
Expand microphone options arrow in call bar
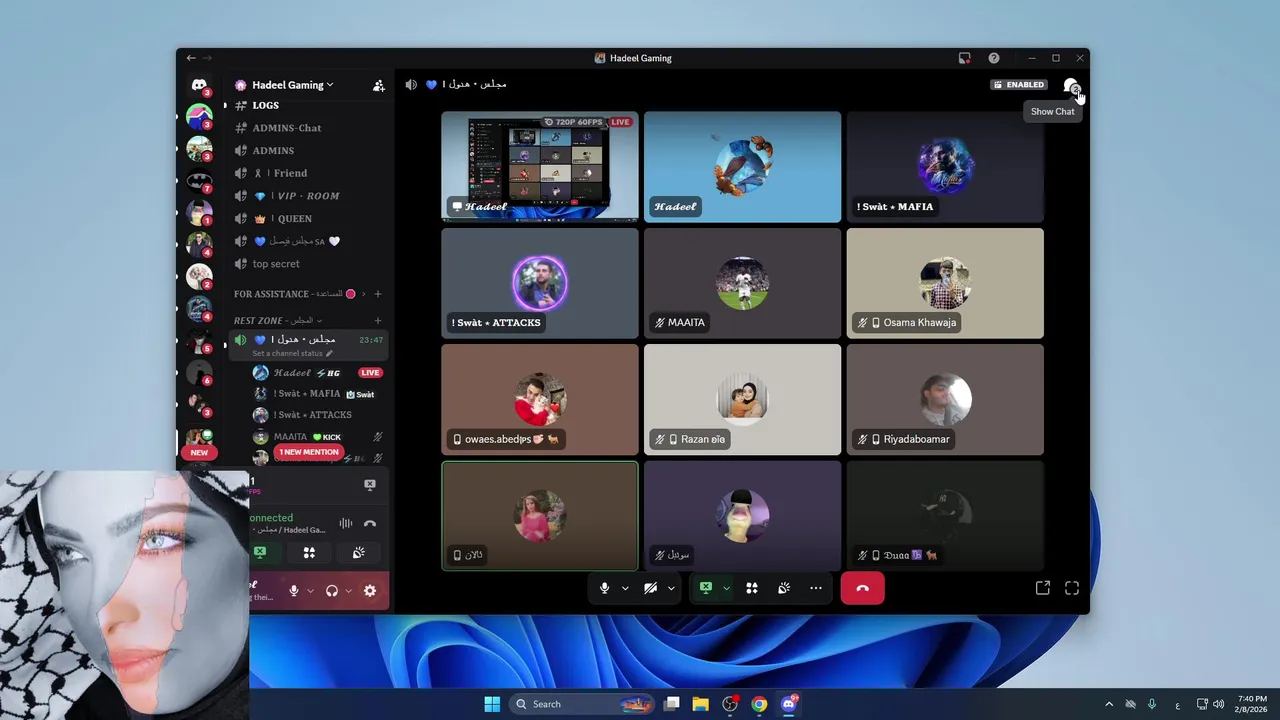tap(625, 588)
